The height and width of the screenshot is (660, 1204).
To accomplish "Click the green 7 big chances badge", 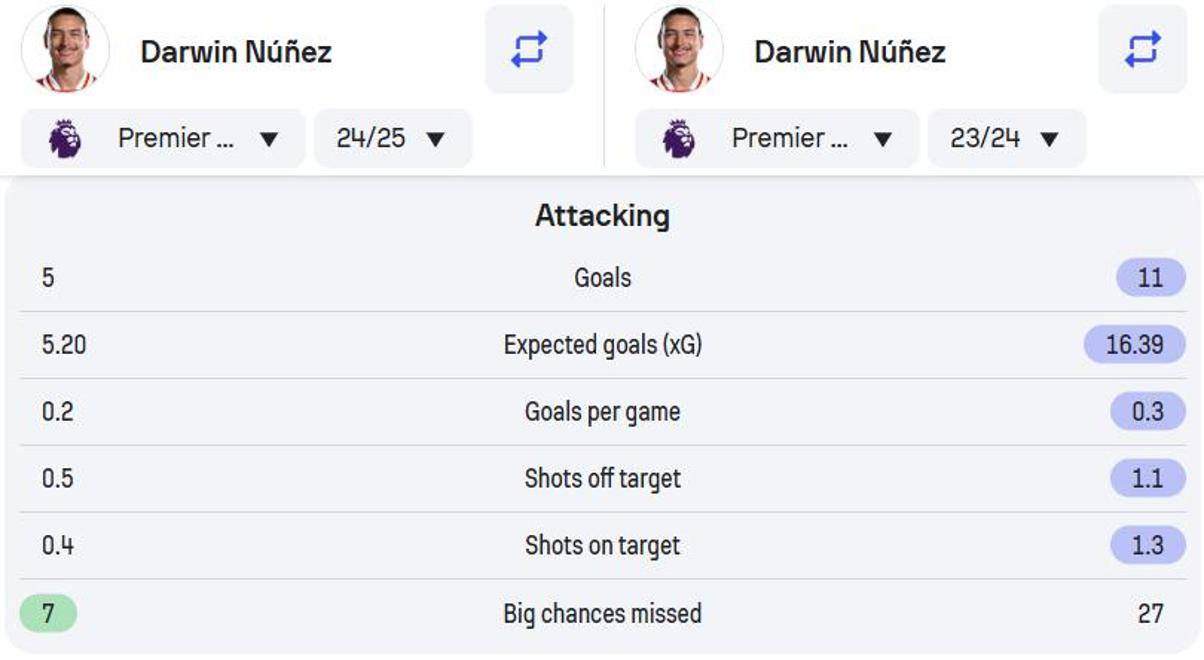I will coord(48,612).
